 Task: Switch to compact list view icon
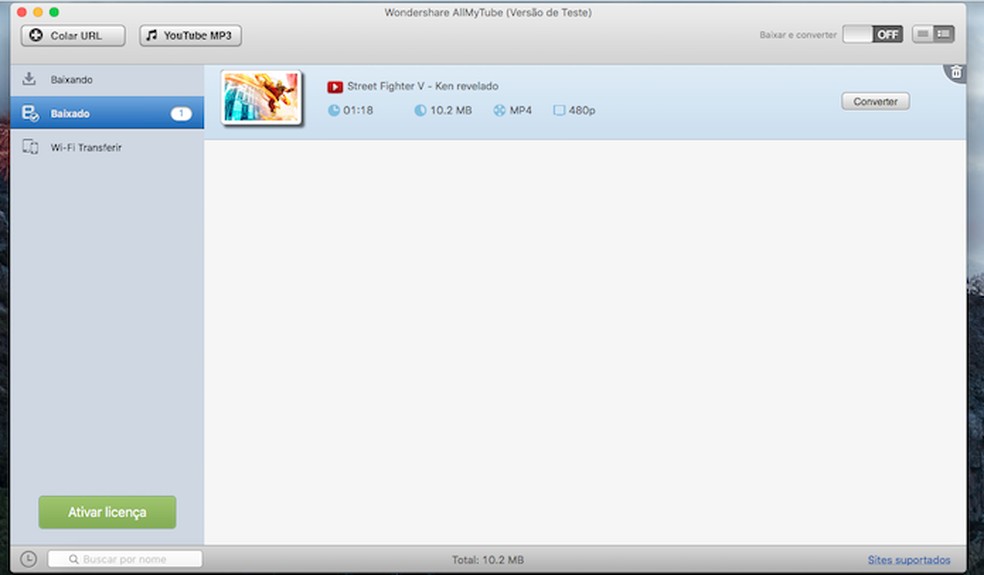(x=922, y=35)
